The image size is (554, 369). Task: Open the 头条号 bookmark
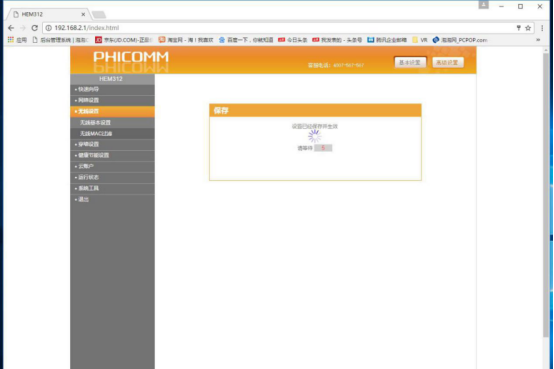click(337, 40)
